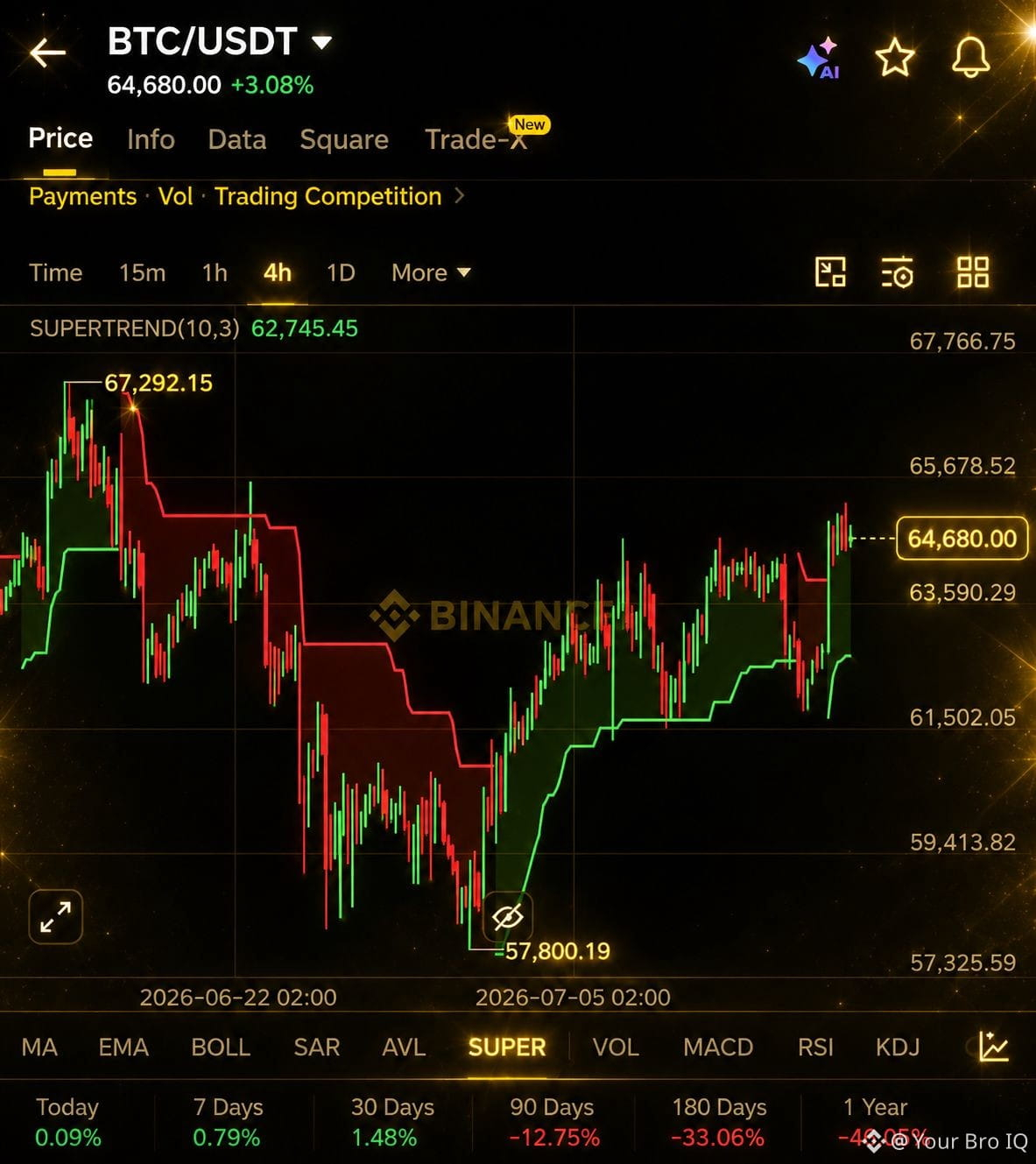Select the 1h timeframe
The image size is (1036, 1164).
click(x=215, y=273)
